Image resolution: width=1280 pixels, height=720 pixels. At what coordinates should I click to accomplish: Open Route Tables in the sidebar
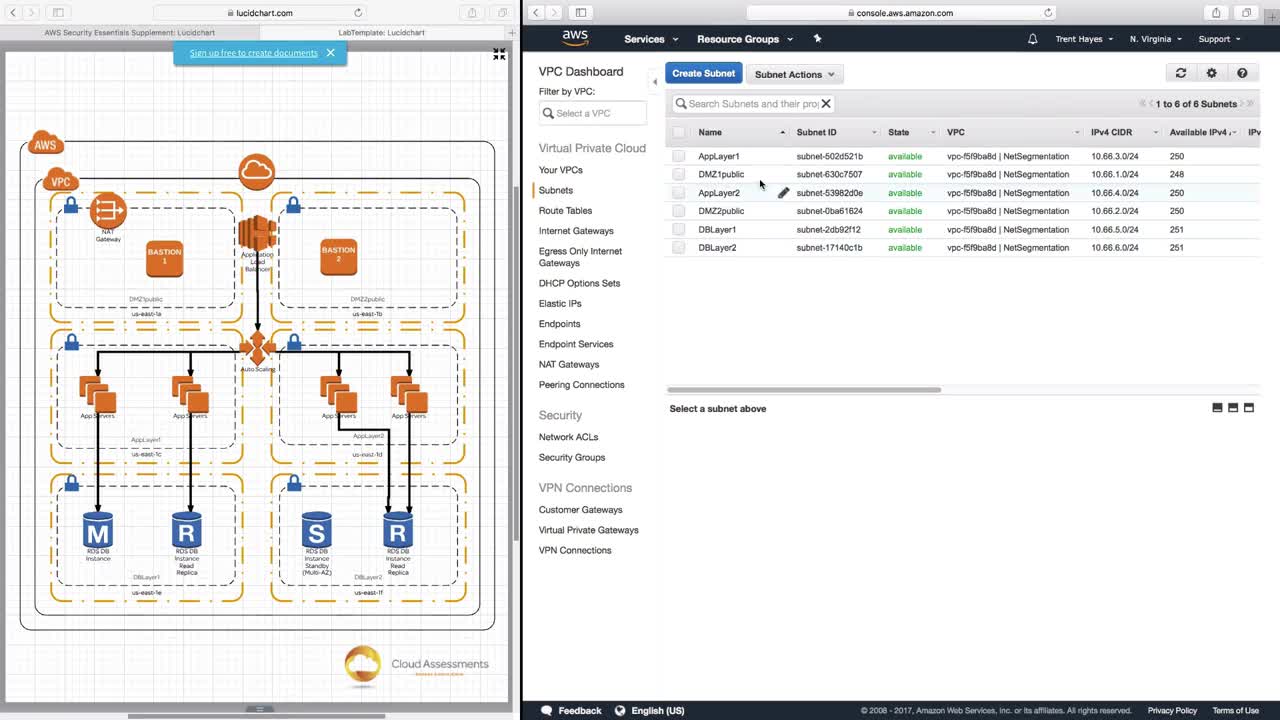pos(565,211)
